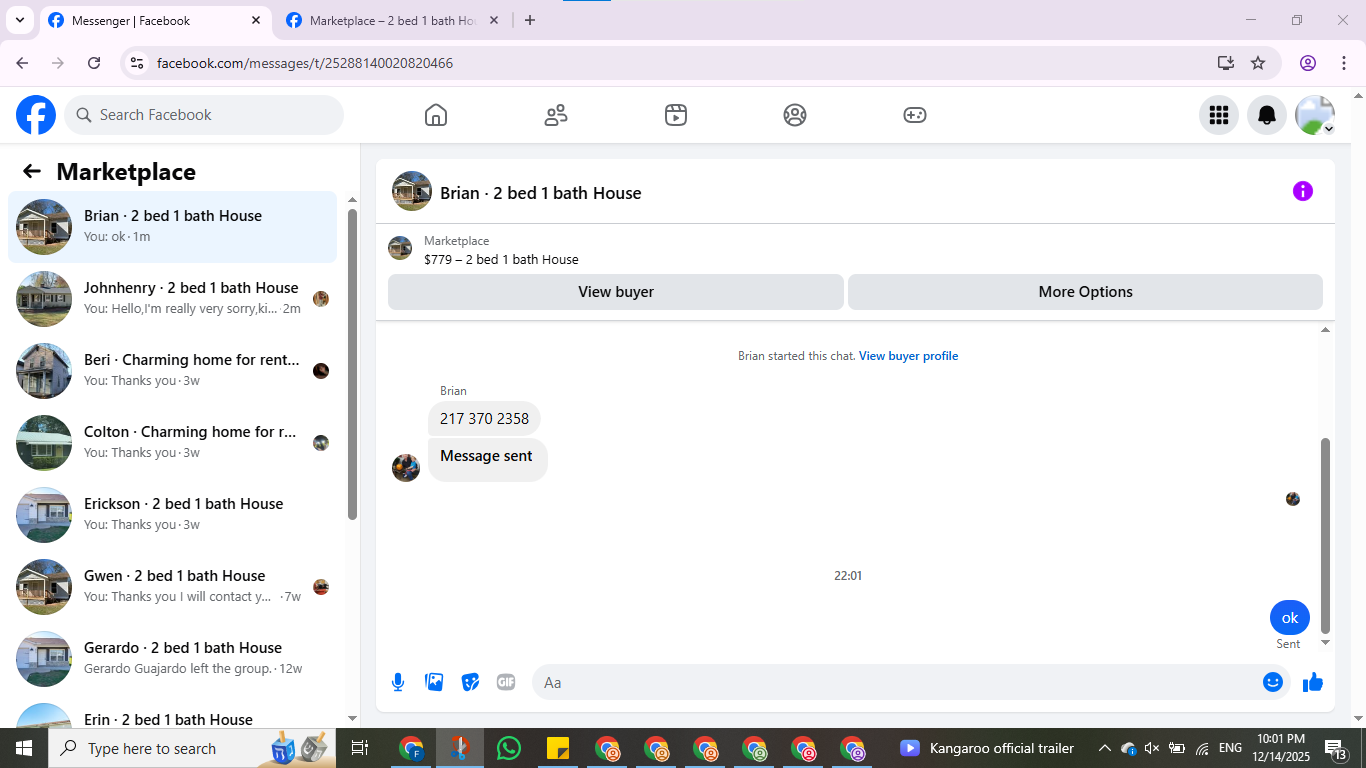Click the Message sent bubble
Image resolution: width=1366 pixels, height=768 pixels.
[x=487, y=459]
